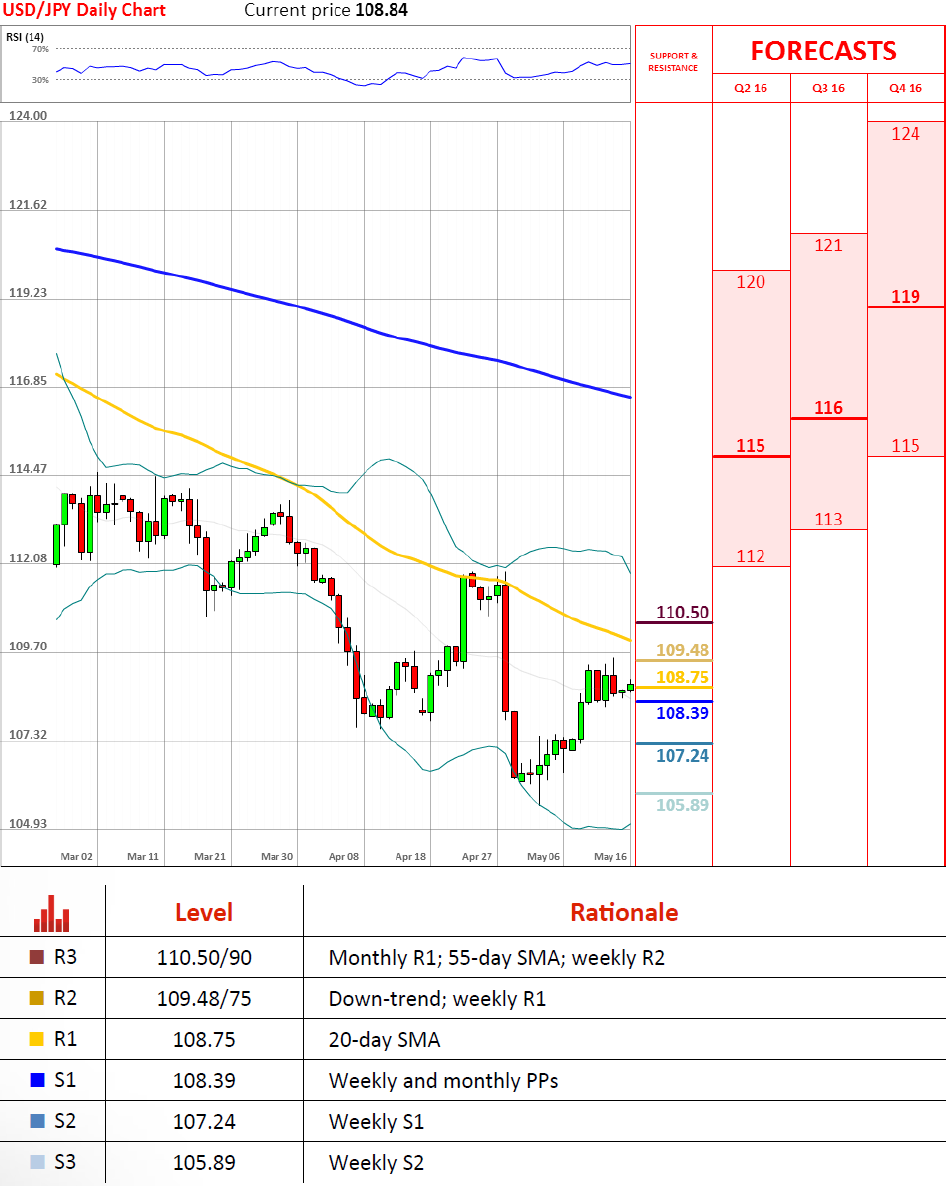Click the 119.23 price axis label
Viewport: 947px width, 1186px height.
coord(28,293)
